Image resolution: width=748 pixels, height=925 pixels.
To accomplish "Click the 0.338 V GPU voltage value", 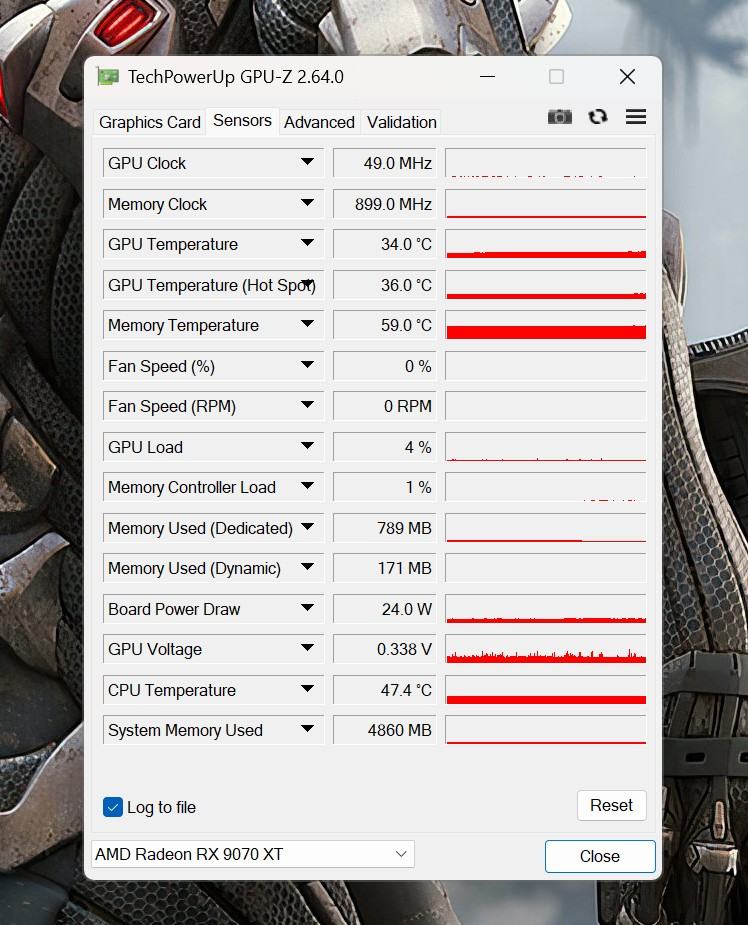I will [385, 650].
